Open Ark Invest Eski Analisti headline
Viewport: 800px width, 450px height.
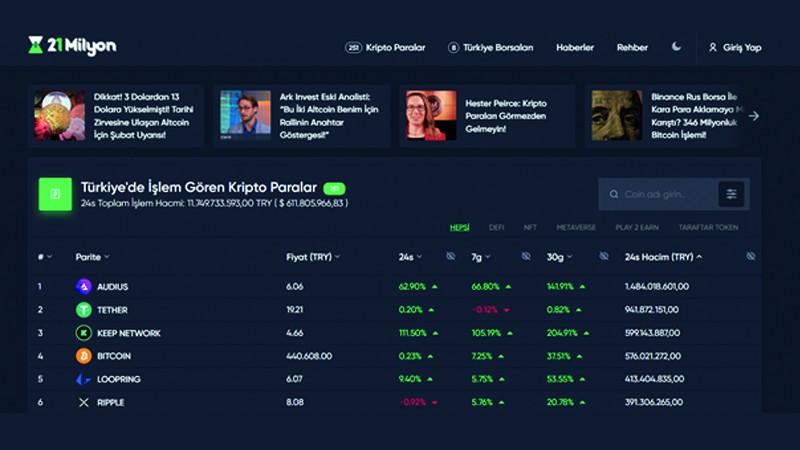point(329,116)
